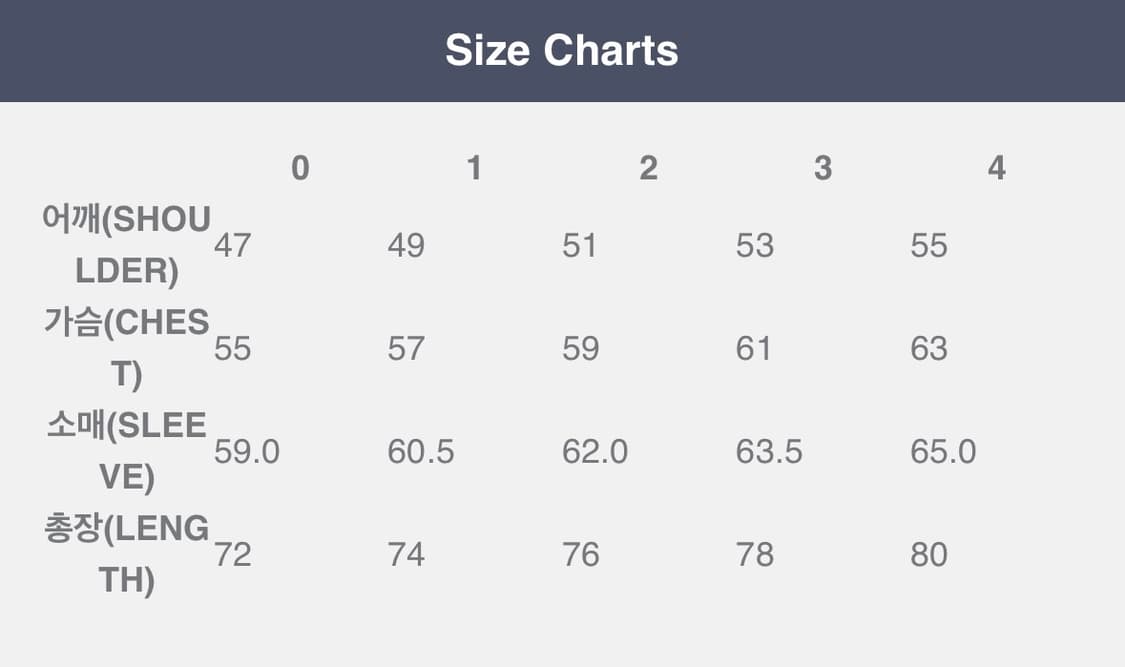The image size is (1125, 667).
Task: Click chest value 57 for size 1
Action: [x=406, y=349]
